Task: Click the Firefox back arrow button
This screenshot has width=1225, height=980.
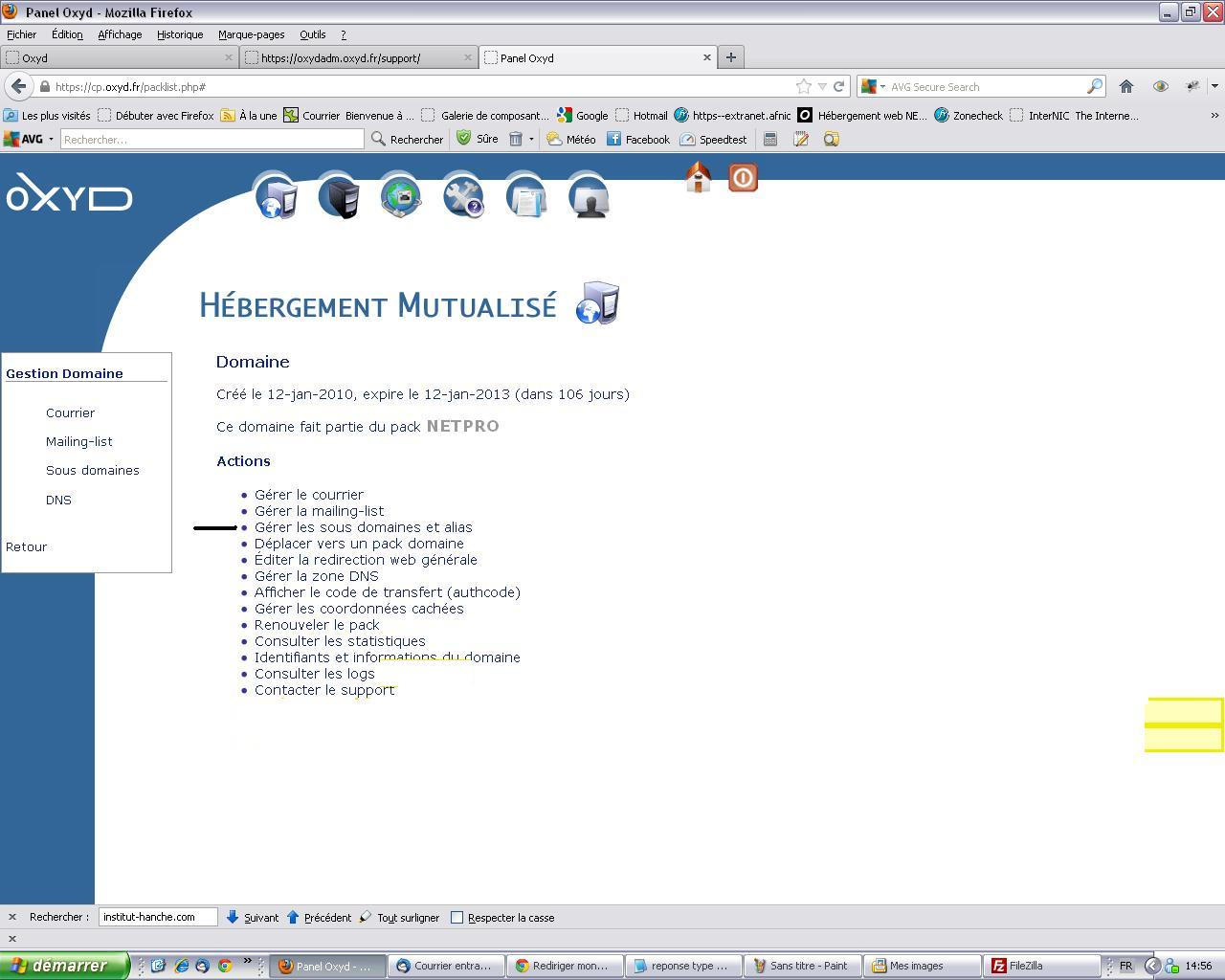Action: click(x=18, y=86)
